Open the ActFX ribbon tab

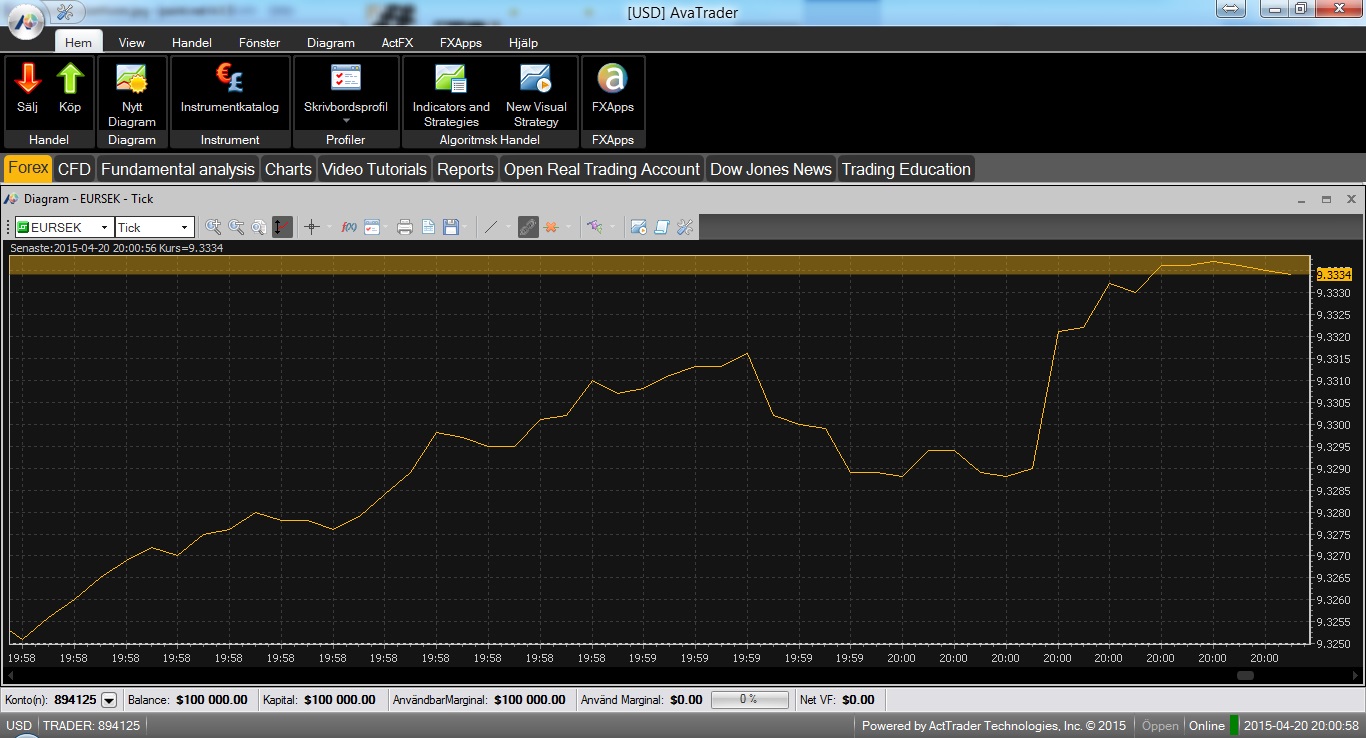pos(397,43)
